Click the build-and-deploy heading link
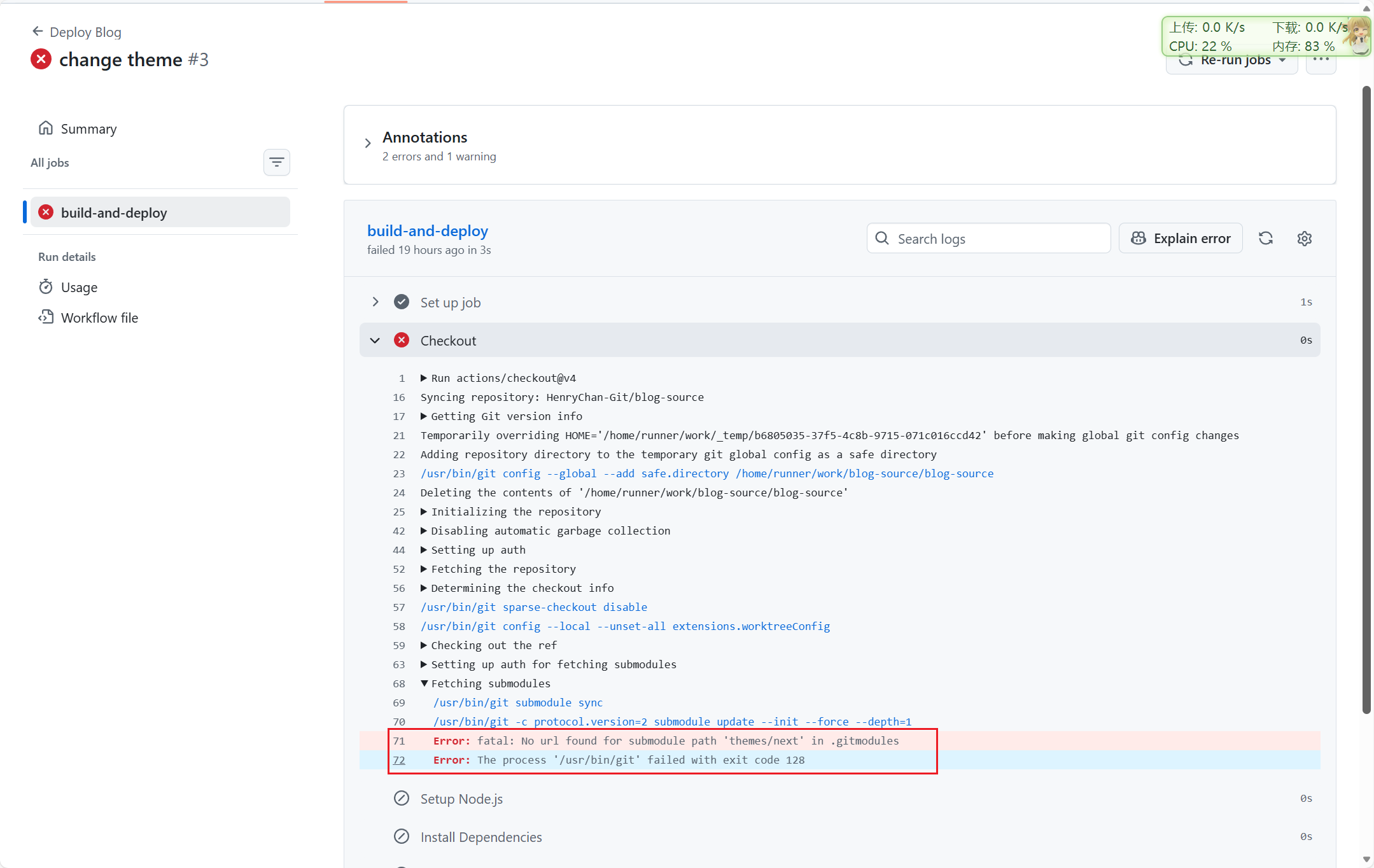Image resolution: width=1374 pixels, height=868 pixels. coord(427,231)
